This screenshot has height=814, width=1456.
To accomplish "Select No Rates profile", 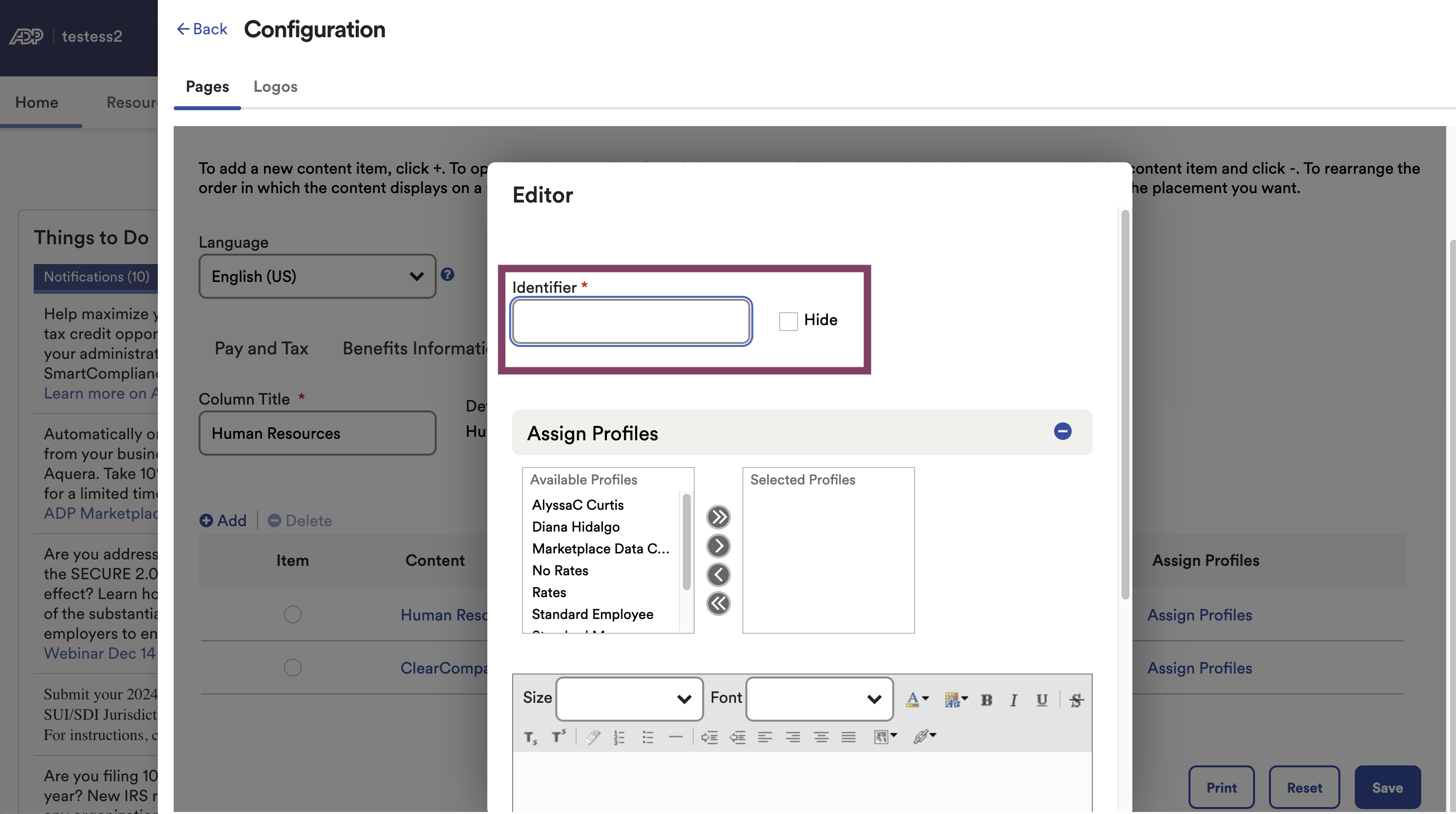I will [560, 570].
